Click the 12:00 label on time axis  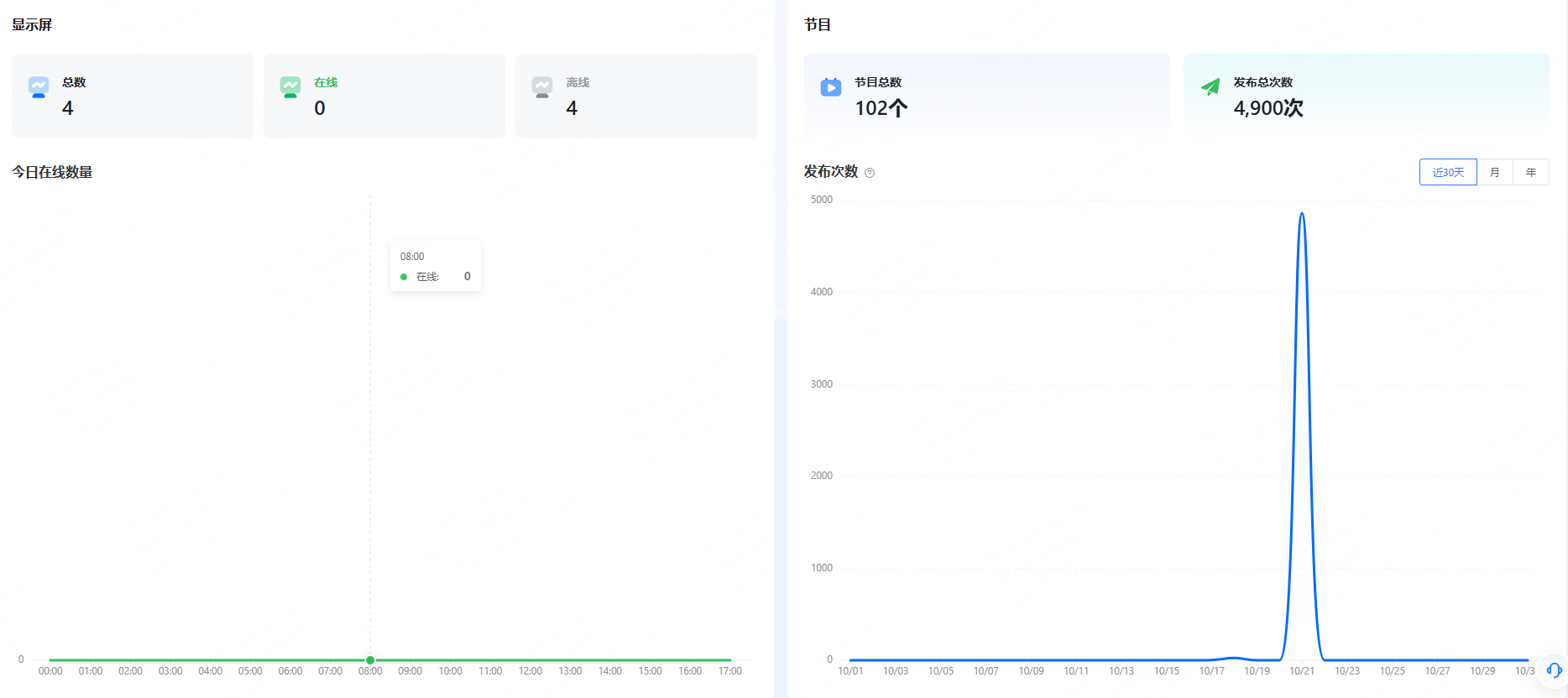[531, 671]
